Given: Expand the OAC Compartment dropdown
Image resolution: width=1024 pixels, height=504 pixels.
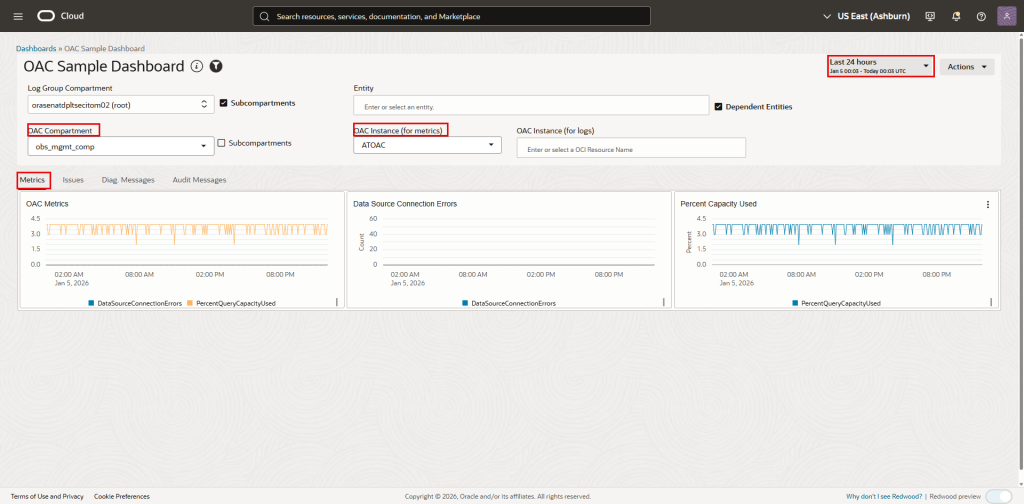Looking at the screenshot, I should click(x=120, y=146).
